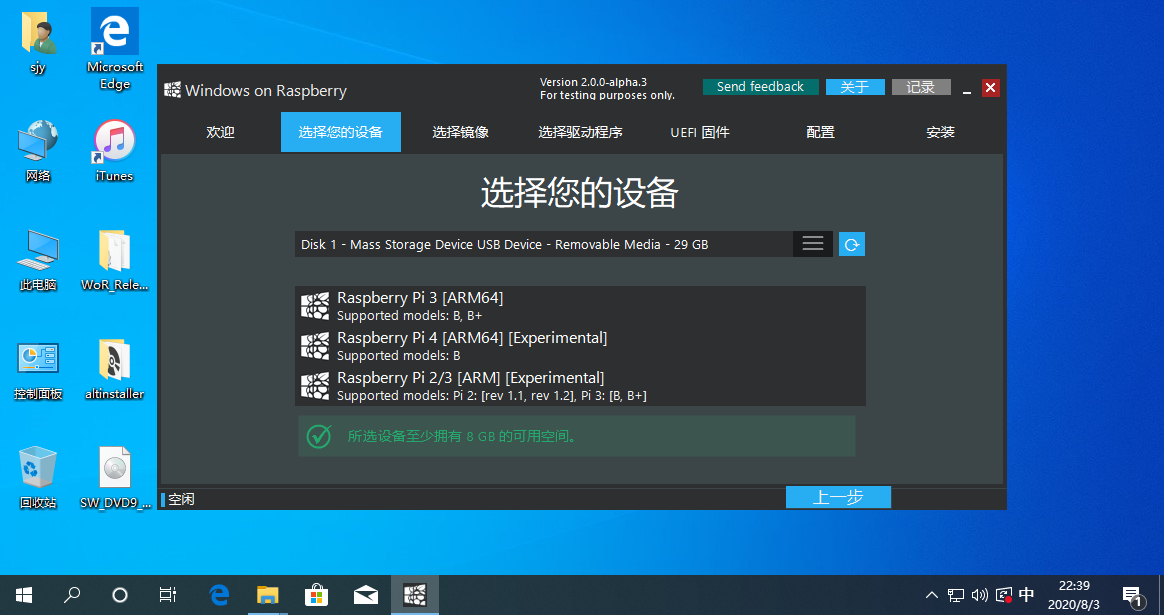
Task: Open the disk dropdown hamburger menu
Action: (813, 244)
